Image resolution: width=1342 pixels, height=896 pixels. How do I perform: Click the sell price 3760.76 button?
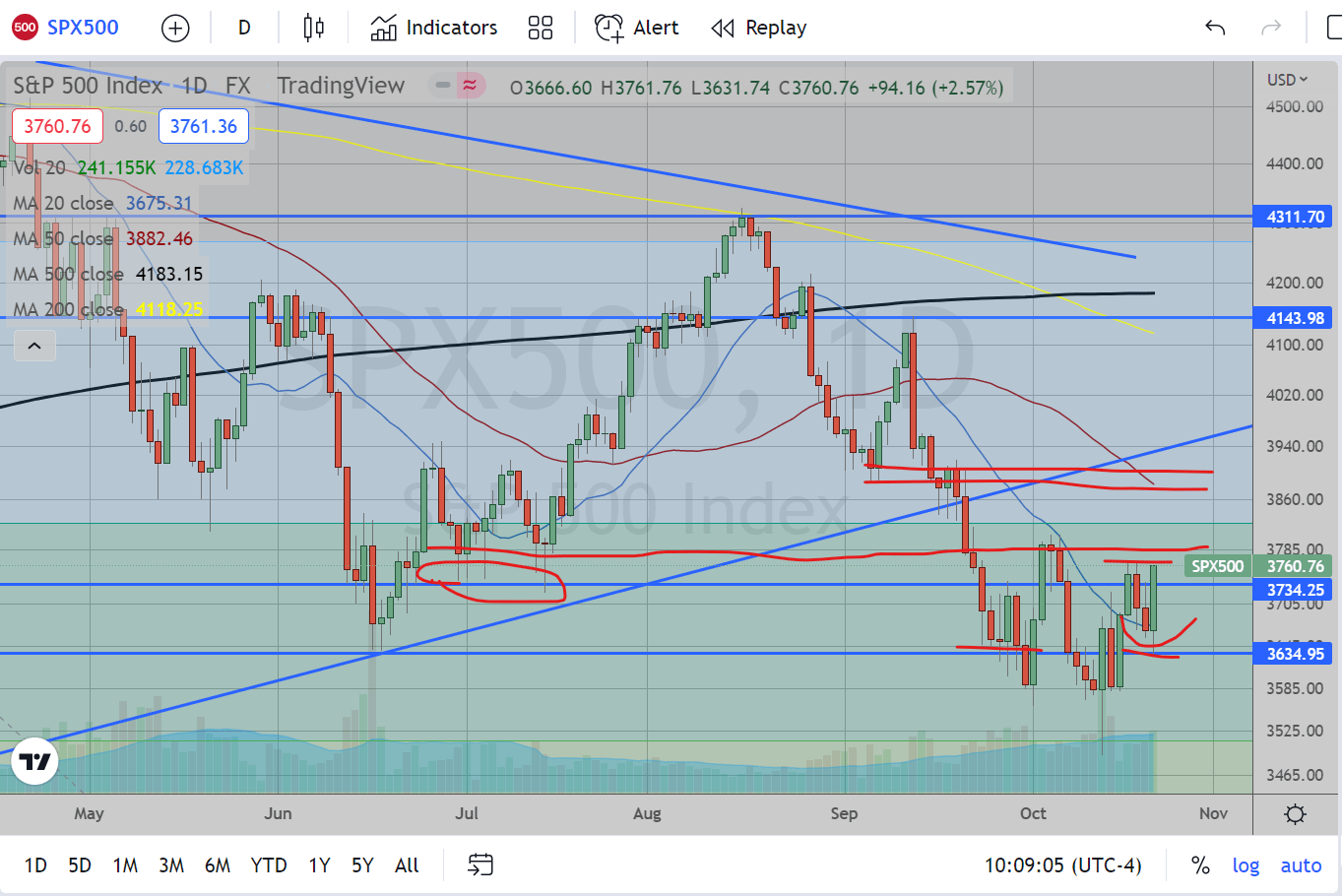(x=57, y=126)
